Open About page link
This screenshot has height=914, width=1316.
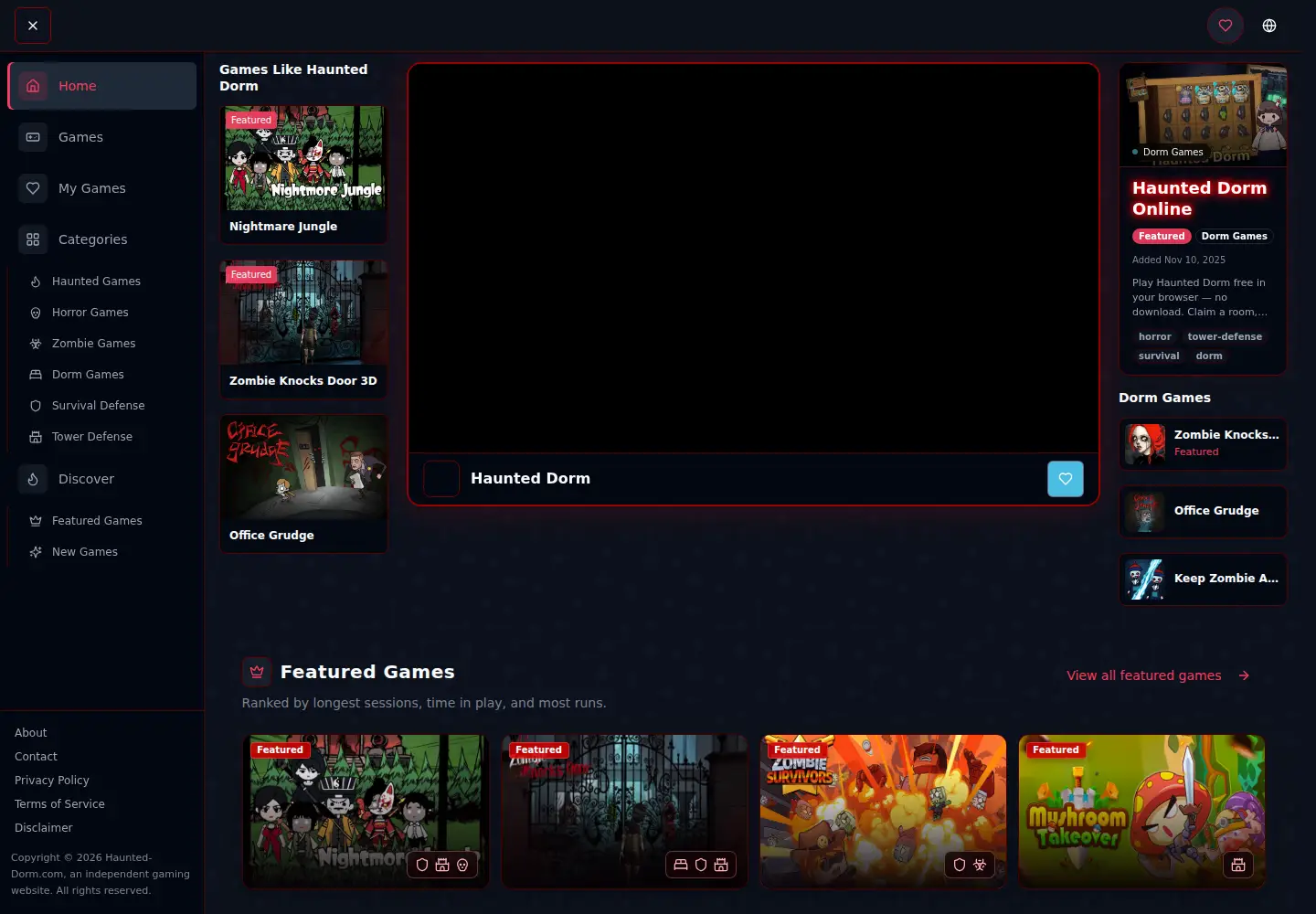coord(31,733)
